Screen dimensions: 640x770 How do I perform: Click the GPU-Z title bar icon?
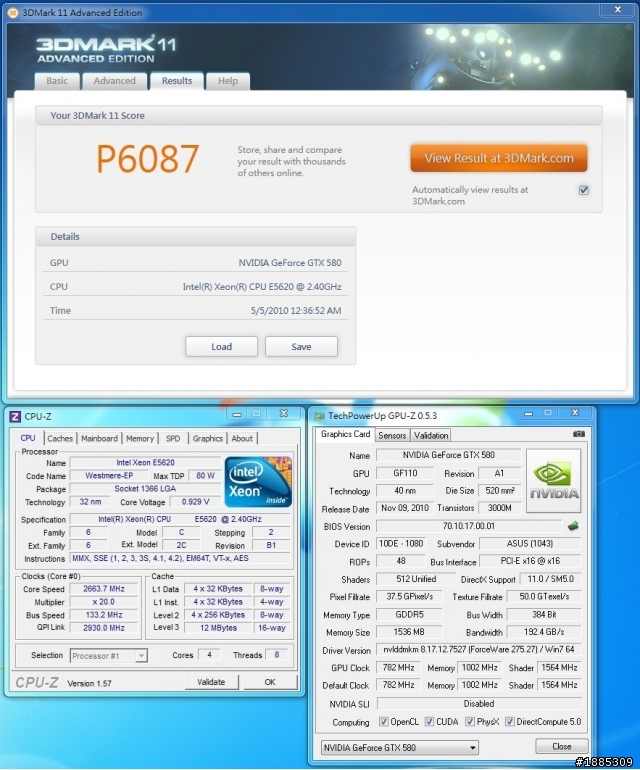319,416
